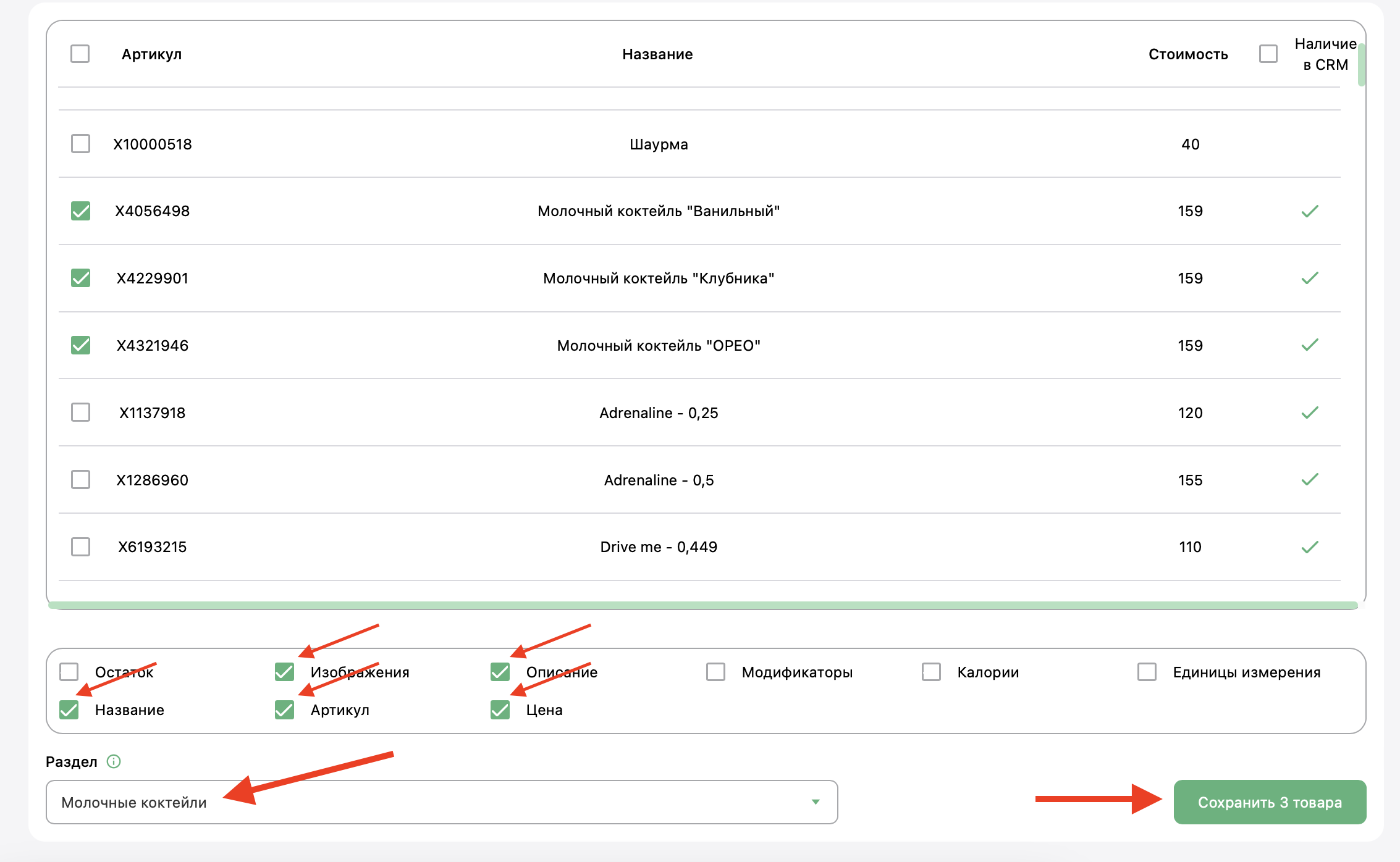Click the CRM checkmark for Drive me - 0,449
1400x862 pixels.
[x=1310, y=547]
